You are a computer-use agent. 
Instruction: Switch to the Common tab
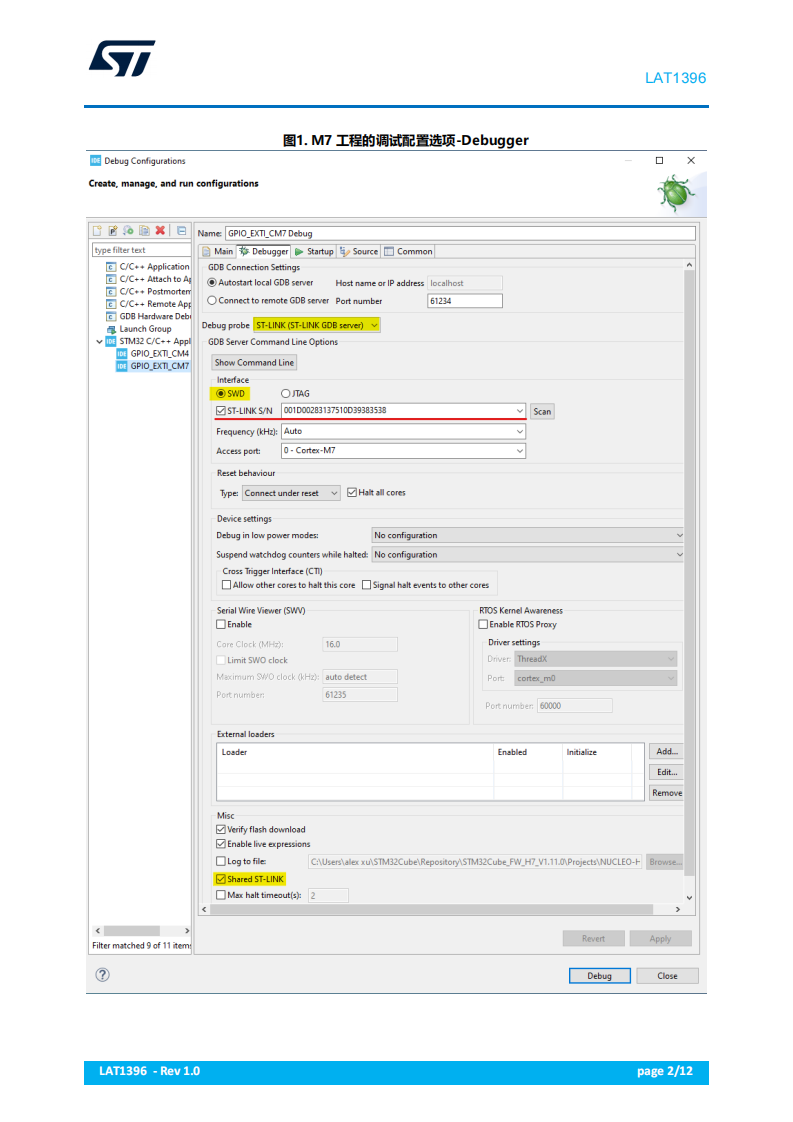(x=408, y=251)
